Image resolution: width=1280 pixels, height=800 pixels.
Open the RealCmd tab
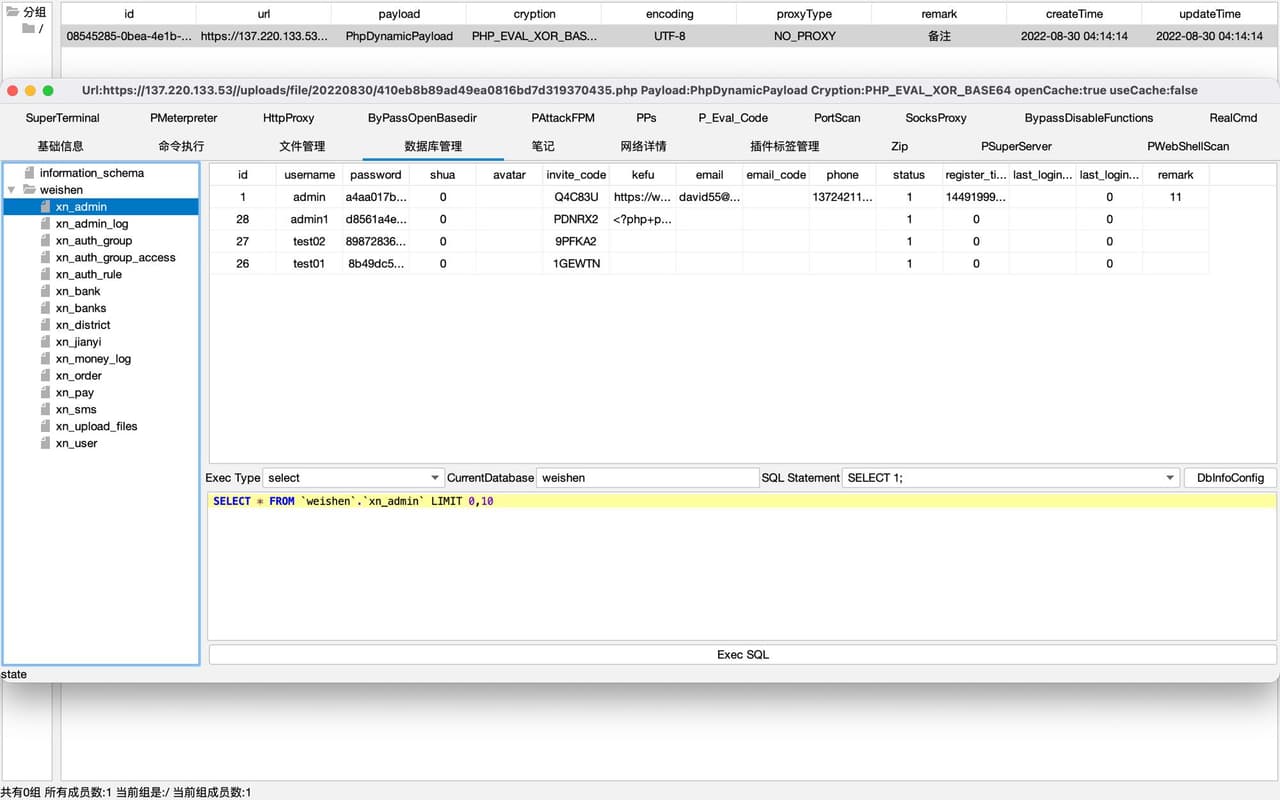pos(1233,118)
